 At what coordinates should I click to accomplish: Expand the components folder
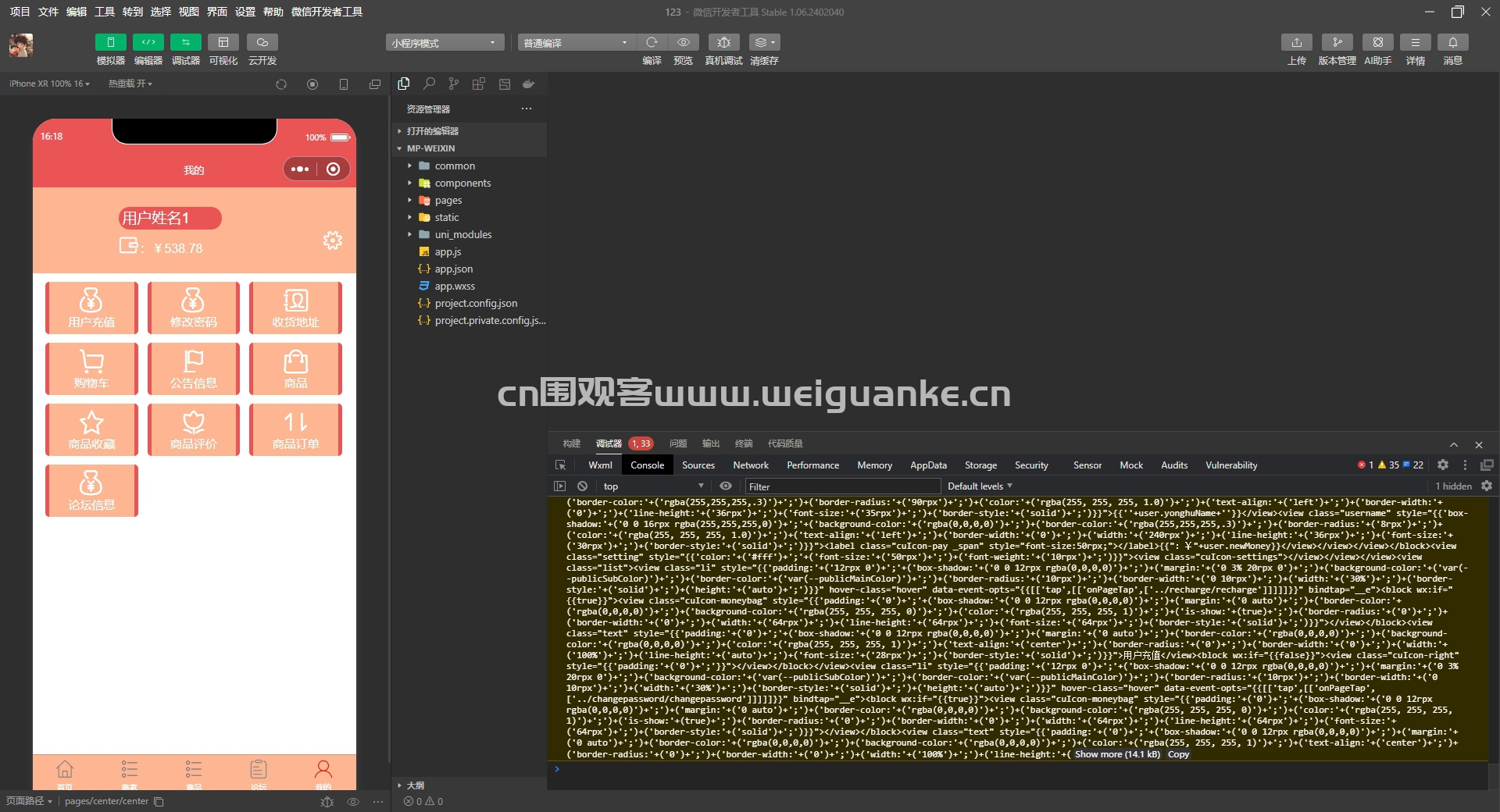(x=469, y=183)
